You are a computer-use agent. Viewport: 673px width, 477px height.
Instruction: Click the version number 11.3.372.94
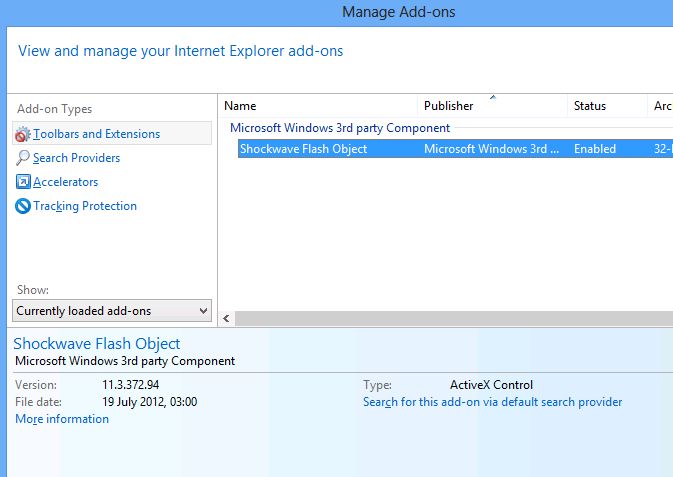coord(130,385)
